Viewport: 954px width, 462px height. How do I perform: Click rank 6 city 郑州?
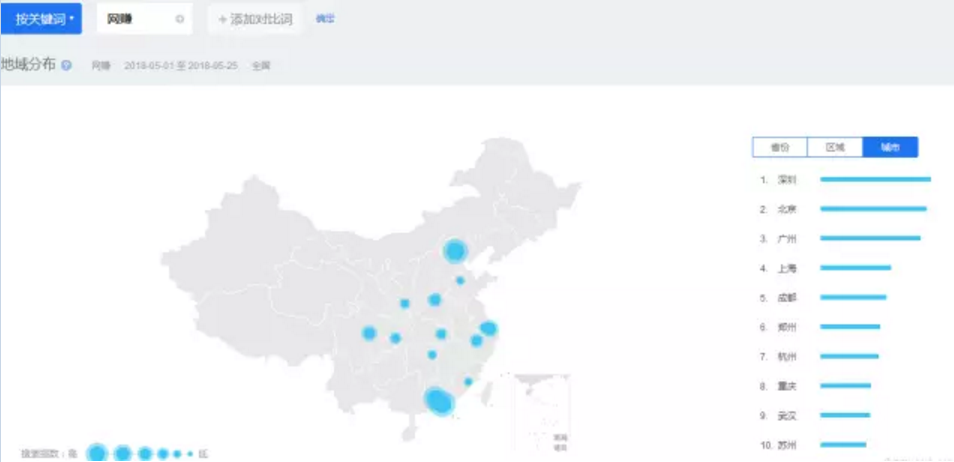point(787,327)
